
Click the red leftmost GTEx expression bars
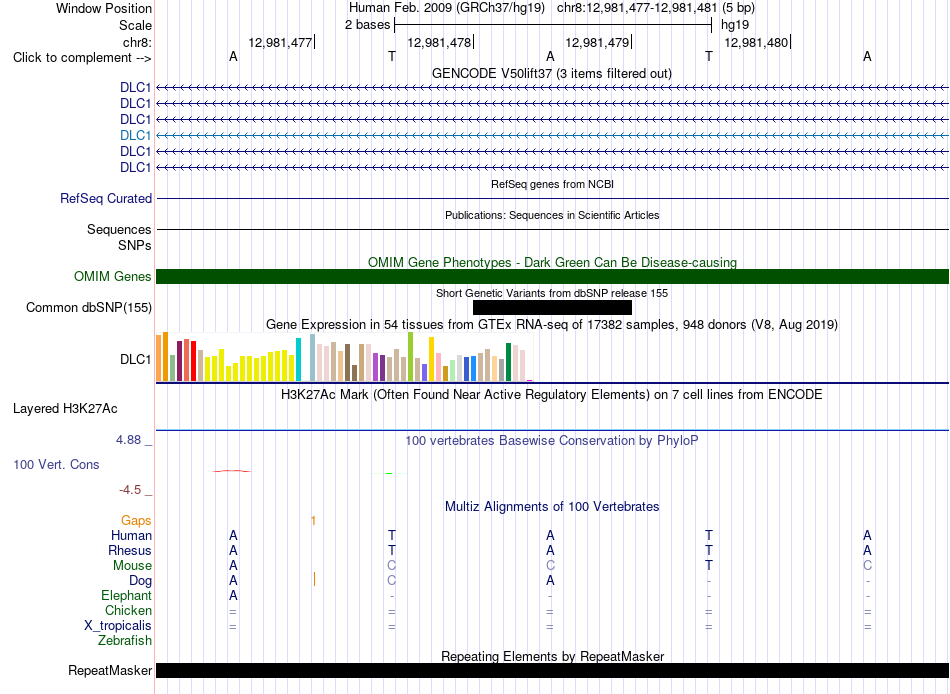(193, 361)
